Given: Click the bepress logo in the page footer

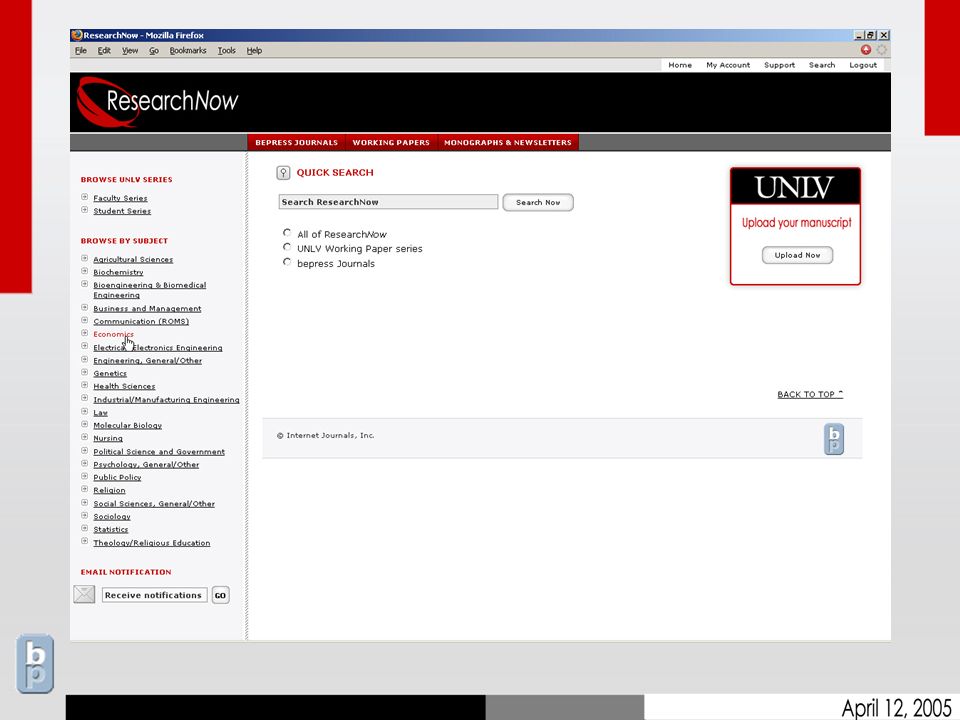Looking at the screenshot, I should coord(833,439).
